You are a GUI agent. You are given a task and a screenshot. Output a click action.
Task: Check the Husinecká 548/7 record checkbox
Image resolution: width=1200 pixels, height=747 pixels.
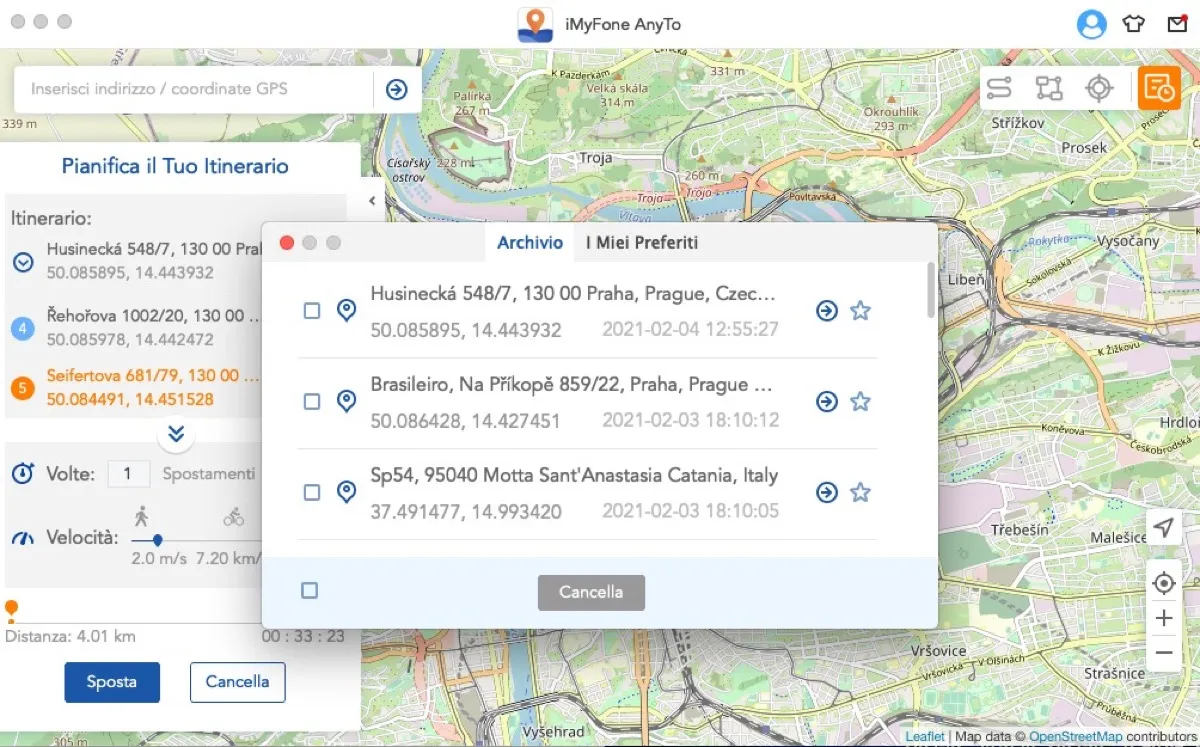tap(310, 311)
